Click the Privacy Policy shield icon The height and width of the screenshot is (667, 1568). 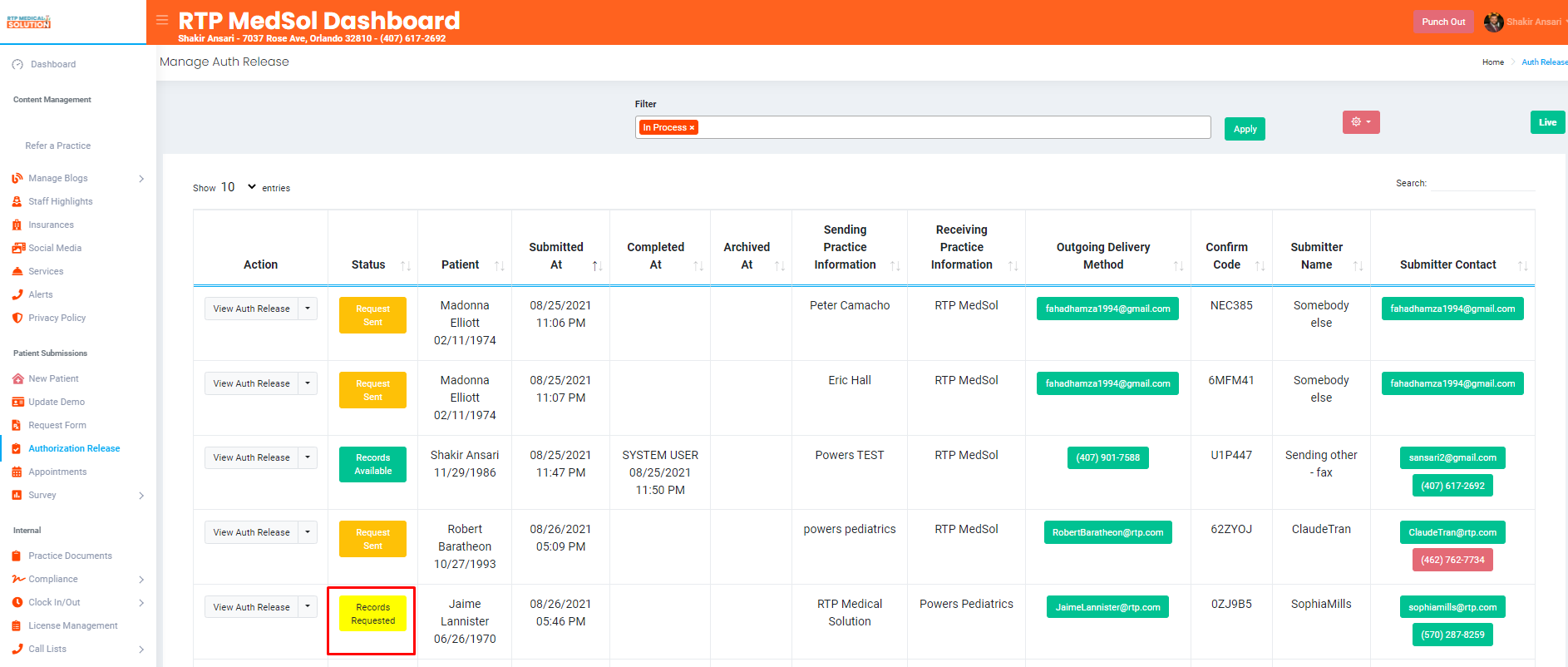pos(17,318)
